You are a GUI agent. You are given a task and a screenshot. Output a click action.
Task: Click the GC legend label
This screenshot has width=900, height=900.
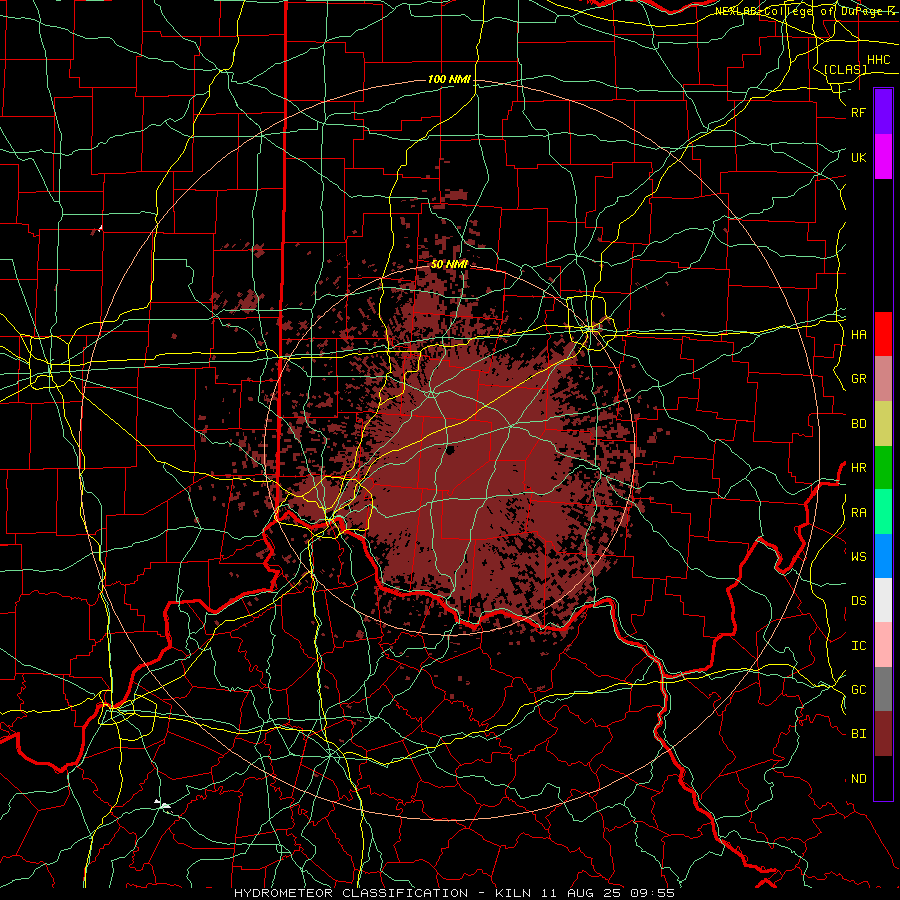[858, 689]
